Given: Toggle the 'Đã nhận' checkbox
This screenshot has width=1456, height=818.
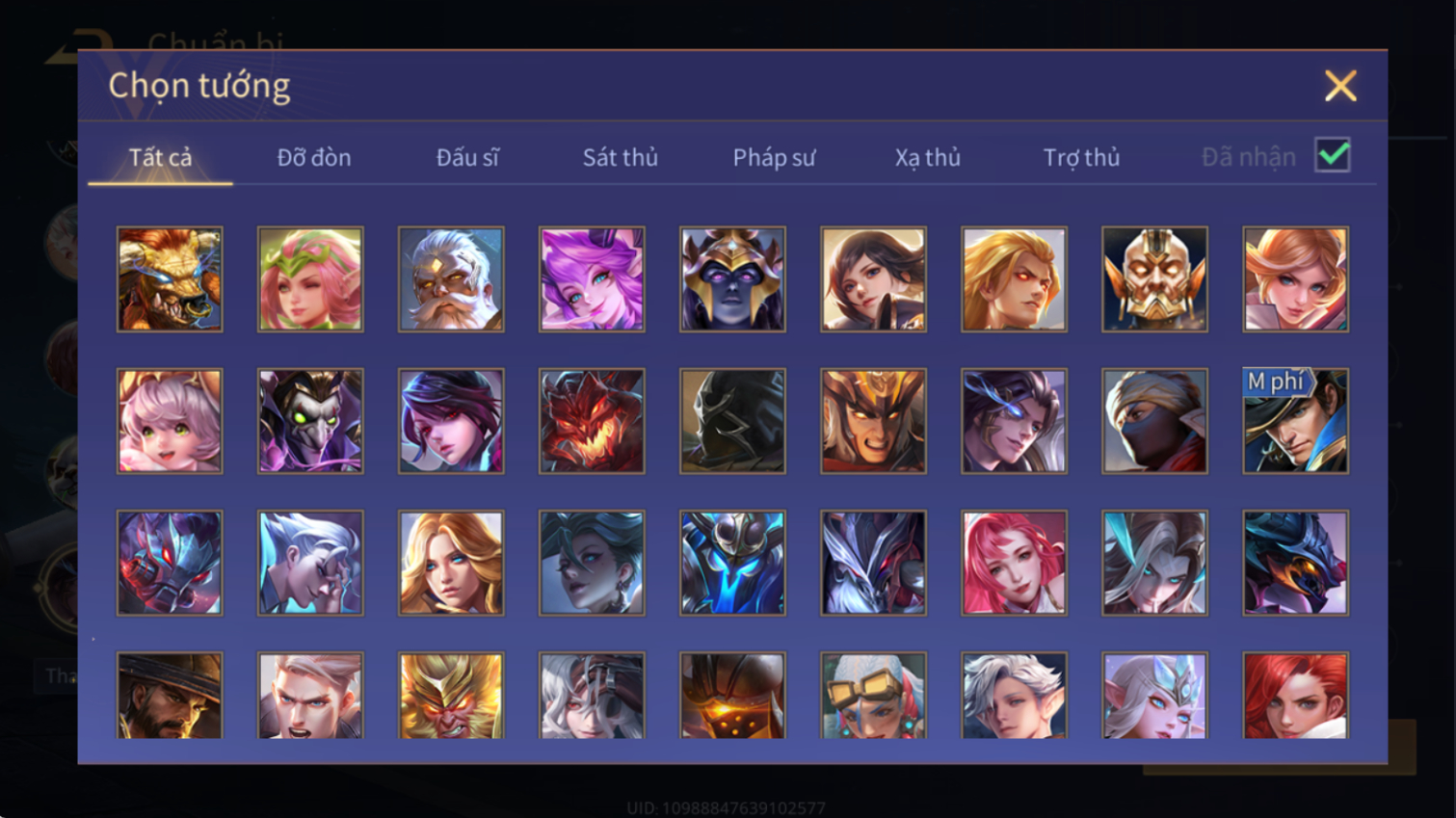Looking at the screenshot, I should point(1333,155).
